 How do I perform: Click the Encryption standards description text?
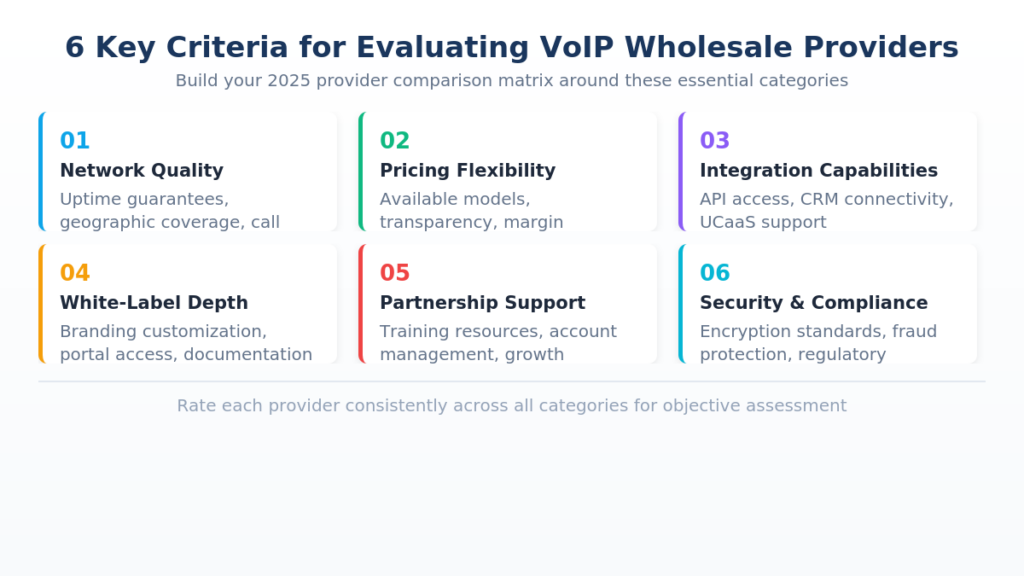tap(818, 342)
